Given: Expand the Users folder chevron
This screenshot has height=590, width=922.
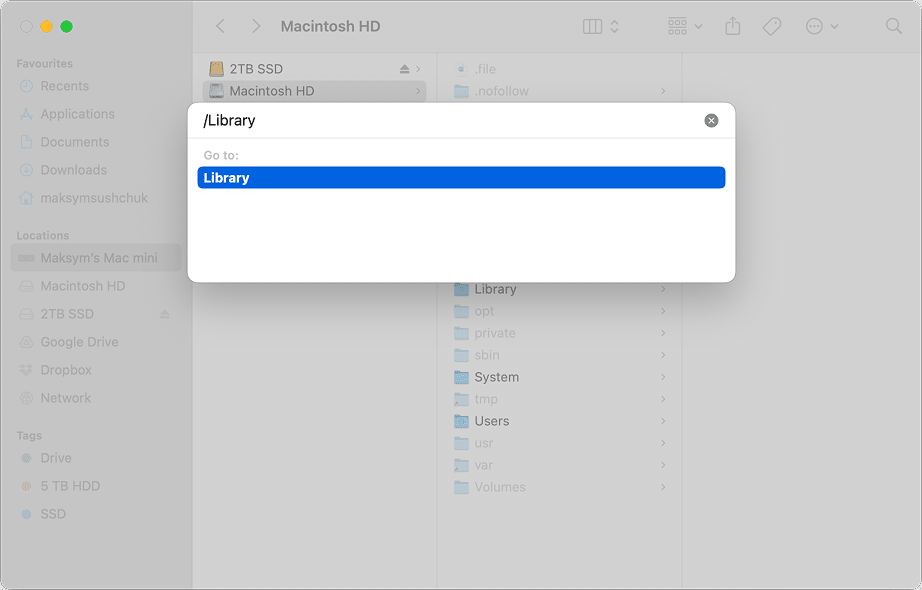Looking at the screenshot, I should [663, 421].
